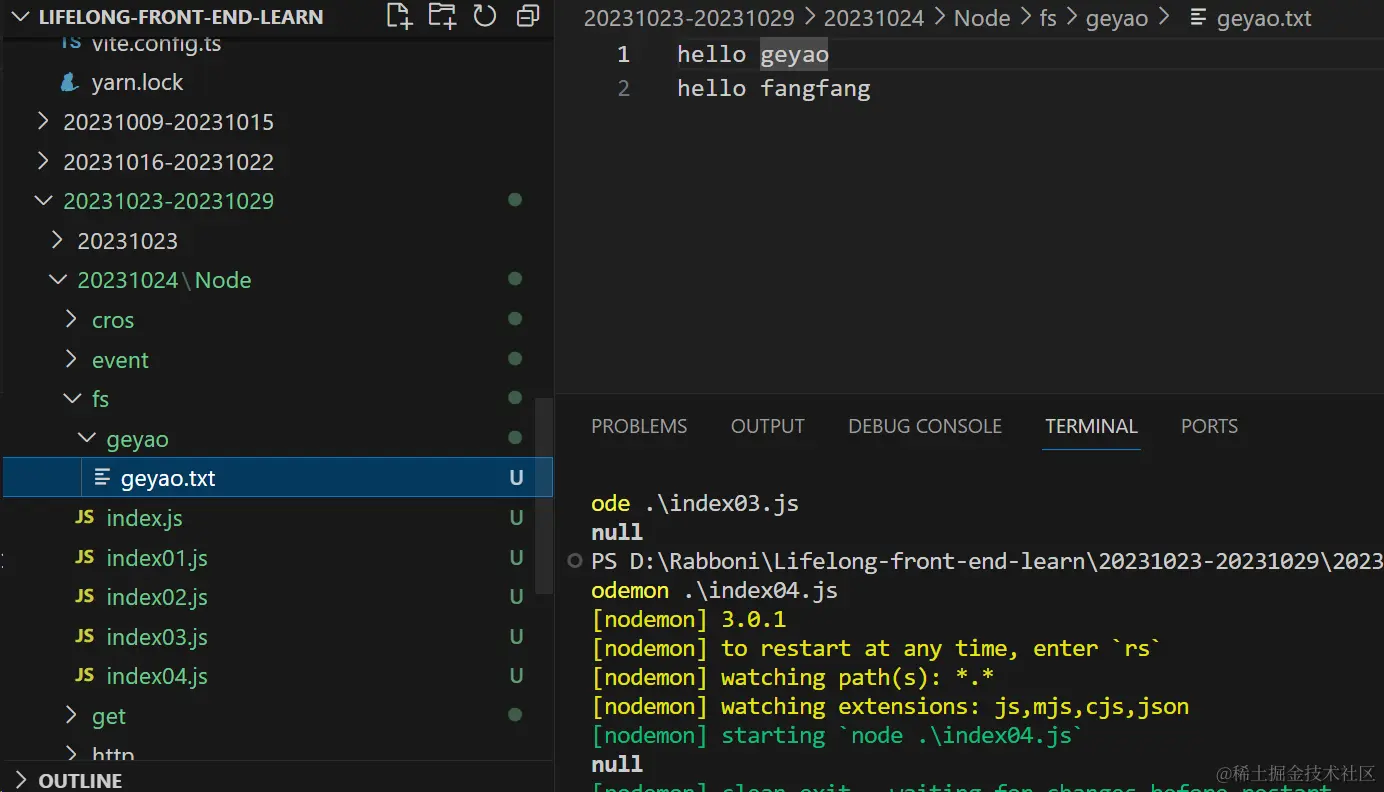This screenshot has width=1384, height=792.
Task: Select geyao.txt in the file tree
Action: point(278,478)
